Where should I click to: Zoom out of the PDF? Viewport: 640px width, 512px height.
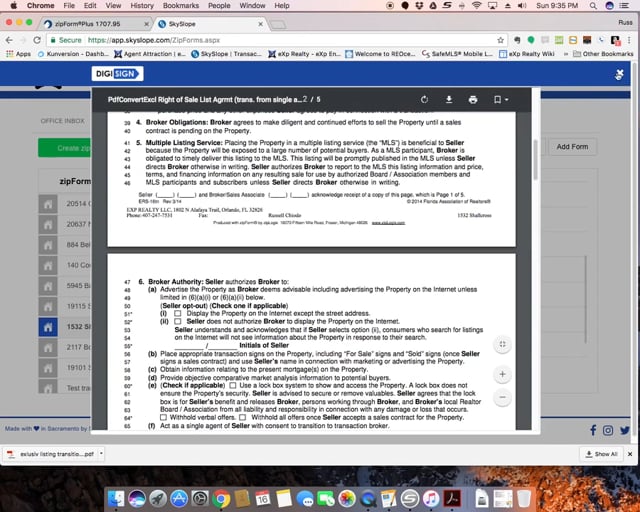pyautogui.click(x=502, y=397)
